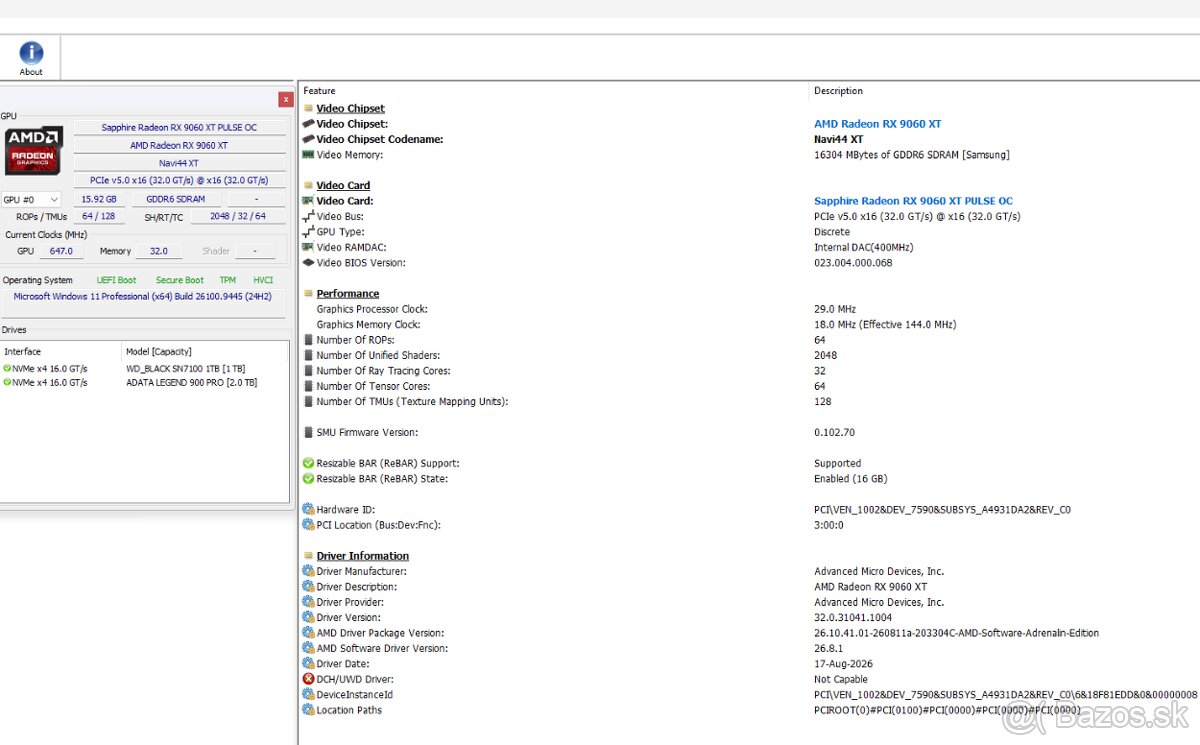This screenshot has height=745, width=1200.
Task: Click the PCIe v5.0 x16 bus field in GPU panel
Action: point(180,180)
